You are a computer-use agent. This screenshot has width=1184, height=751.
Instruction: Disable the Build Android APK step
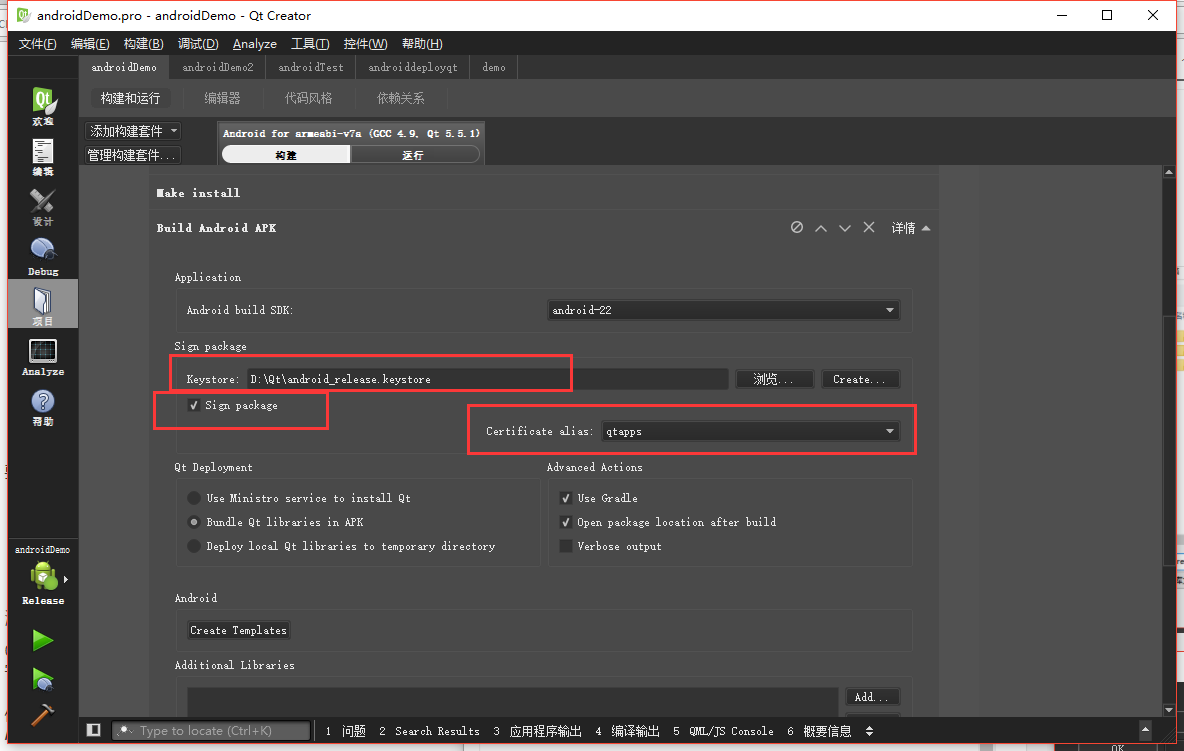(x=797, y=227)
